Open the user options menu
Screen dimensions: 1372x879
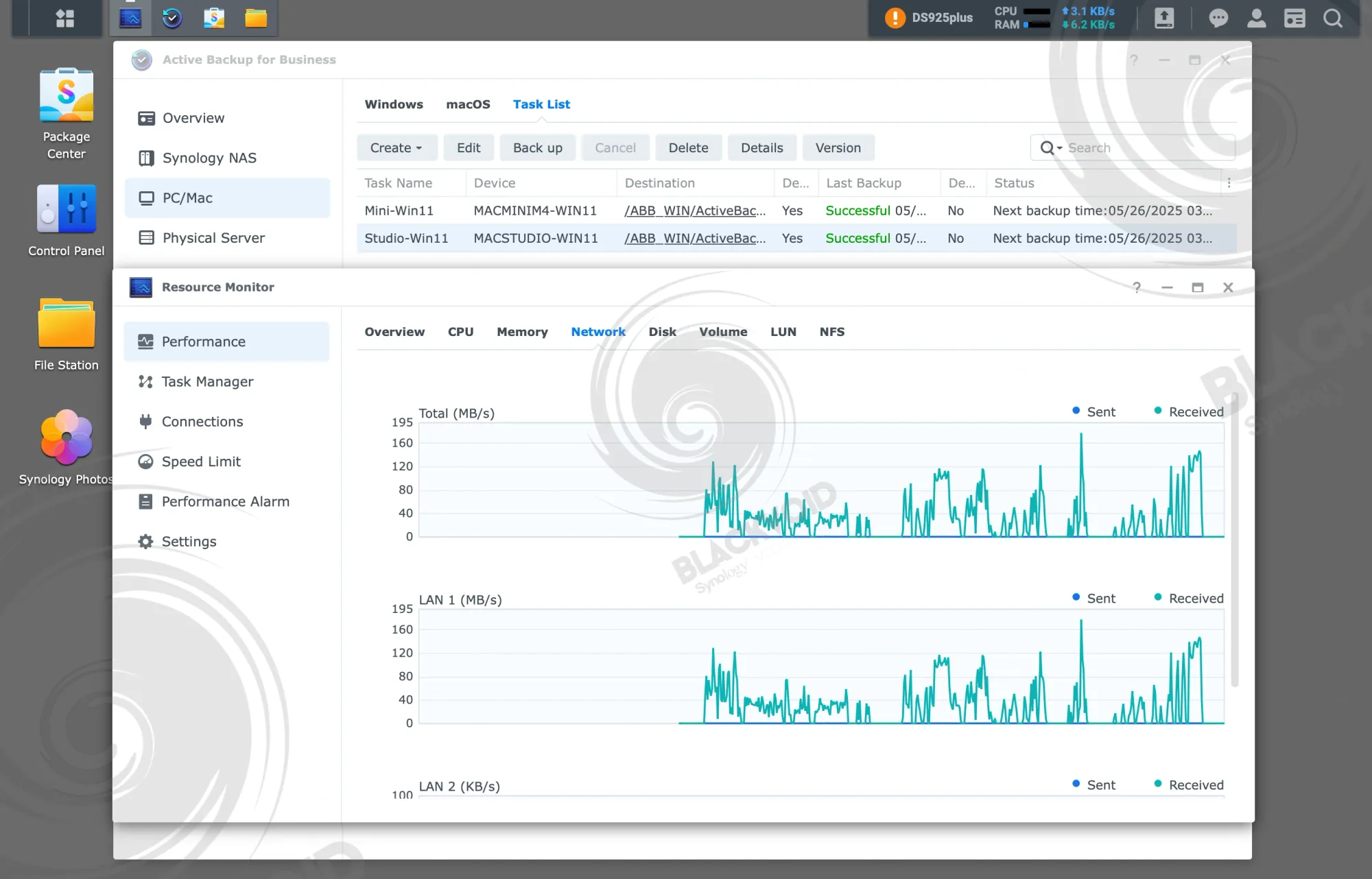[1256, 18]
